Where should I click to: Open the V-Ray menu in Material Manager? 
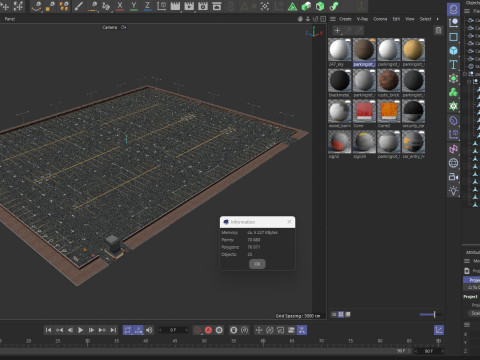(362, 19)
